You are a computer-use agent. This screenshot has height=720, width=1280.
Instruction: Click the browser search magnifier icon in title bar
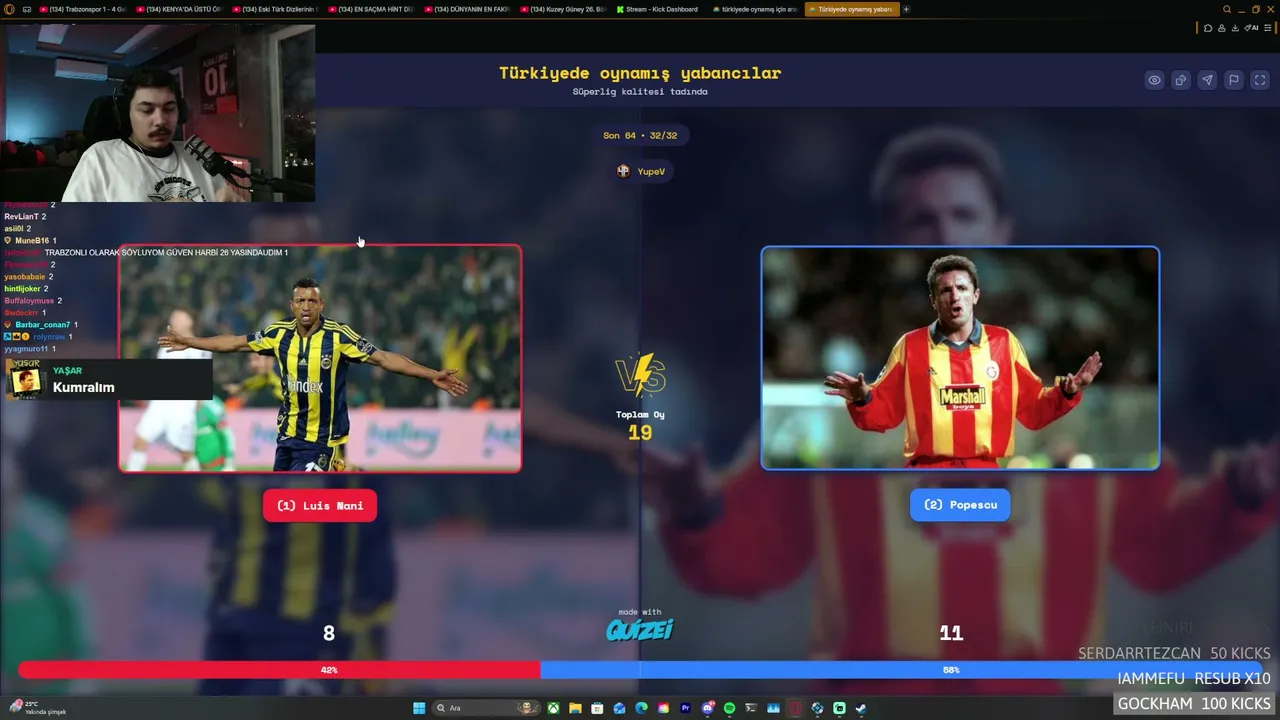[x=1227, y=9]
